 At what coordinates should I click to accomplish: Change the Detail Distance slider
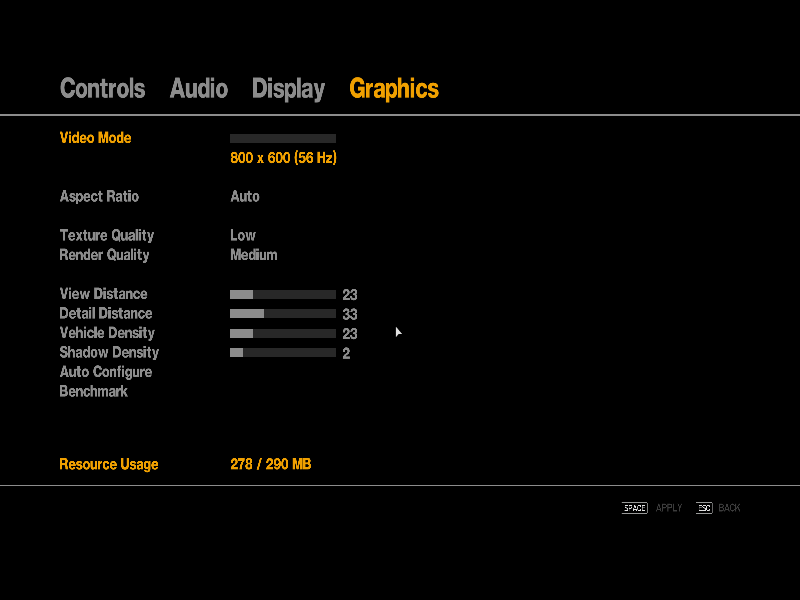[x=283, y=314]
